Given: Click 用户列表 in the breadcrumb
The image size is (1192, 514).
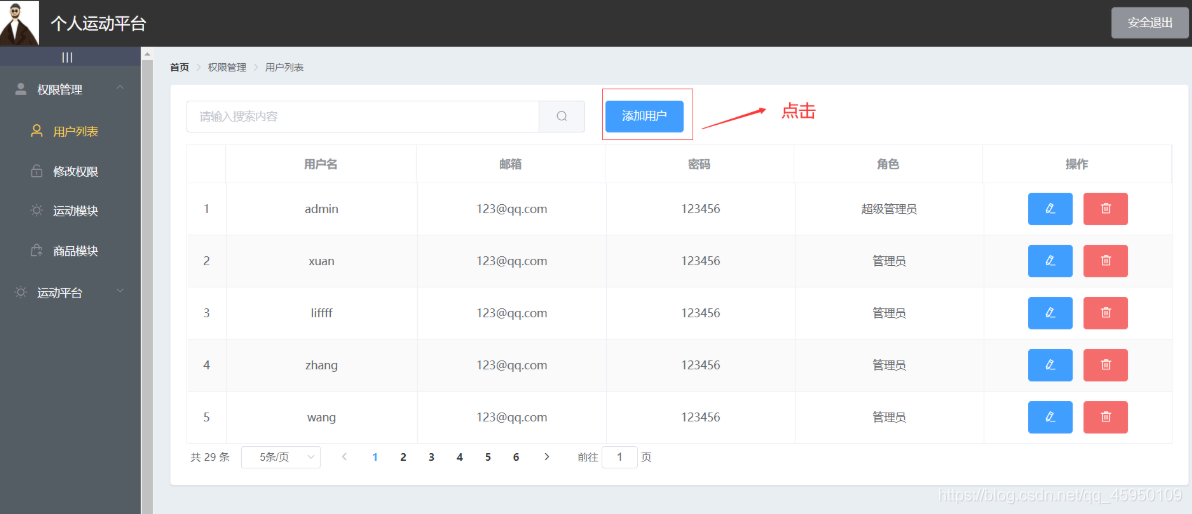Looking at the screenshot, I should click(x=284, y=68).
